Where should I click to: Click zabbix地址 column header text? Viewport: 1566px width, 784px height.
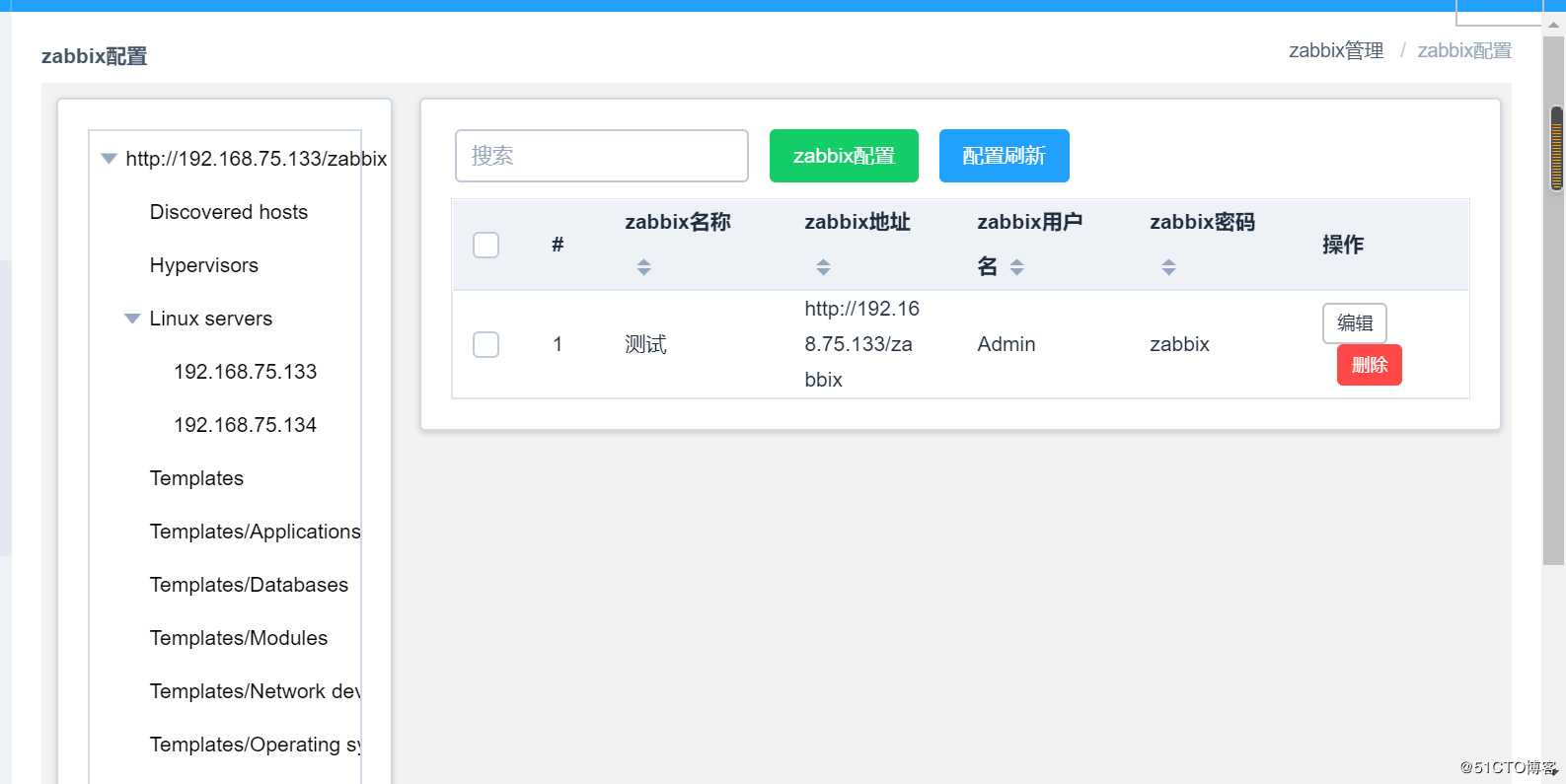[x=858, y=222]
